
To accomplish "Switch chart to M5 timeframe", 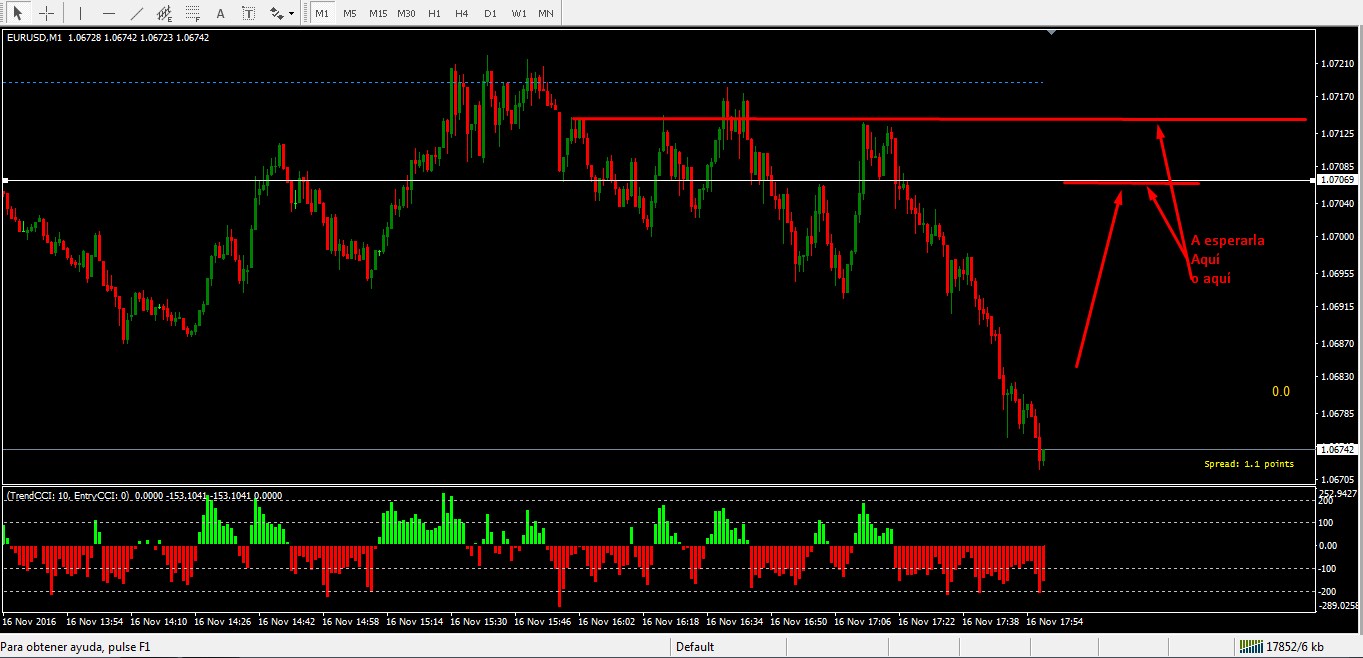I will click(x=350, y=13).
